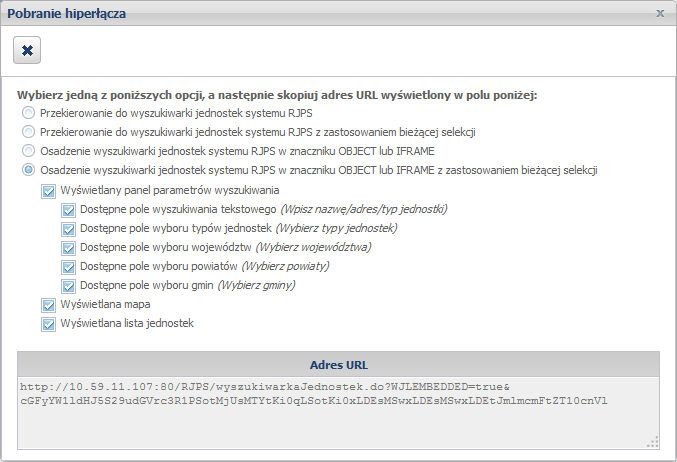Screen dimensions: 677x462
Task: Click the Wybierz jedną z poniższych opcji instruction text
Action: click(x=278, y=95)
